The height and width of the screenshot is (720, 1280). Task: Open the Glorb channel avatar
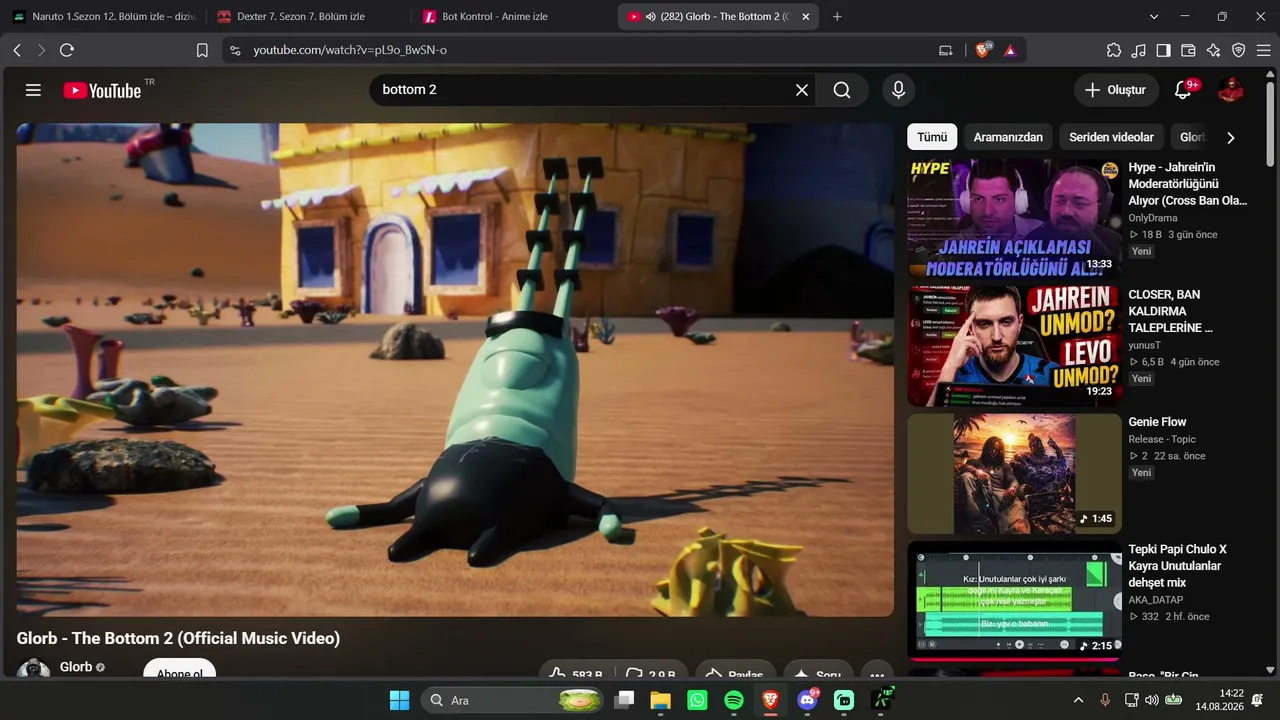[34, 670]
